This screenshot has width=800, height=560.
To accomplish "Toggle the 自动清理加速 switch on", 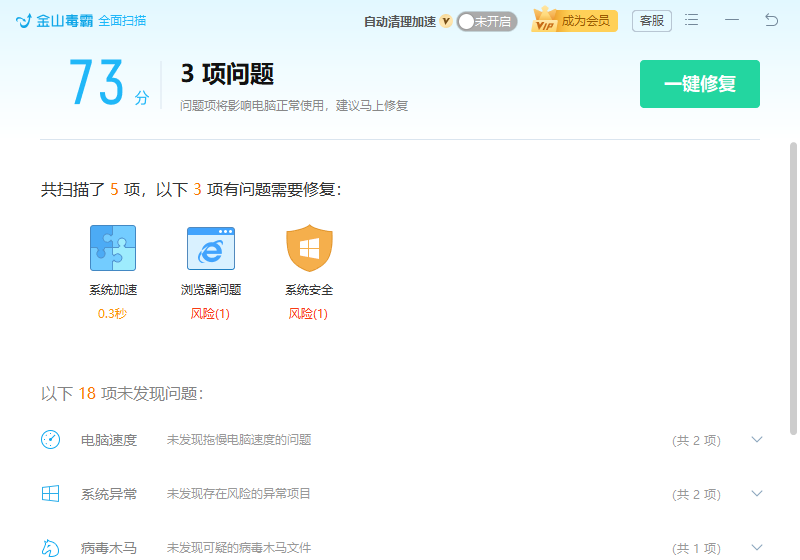I will coord(487,21).
